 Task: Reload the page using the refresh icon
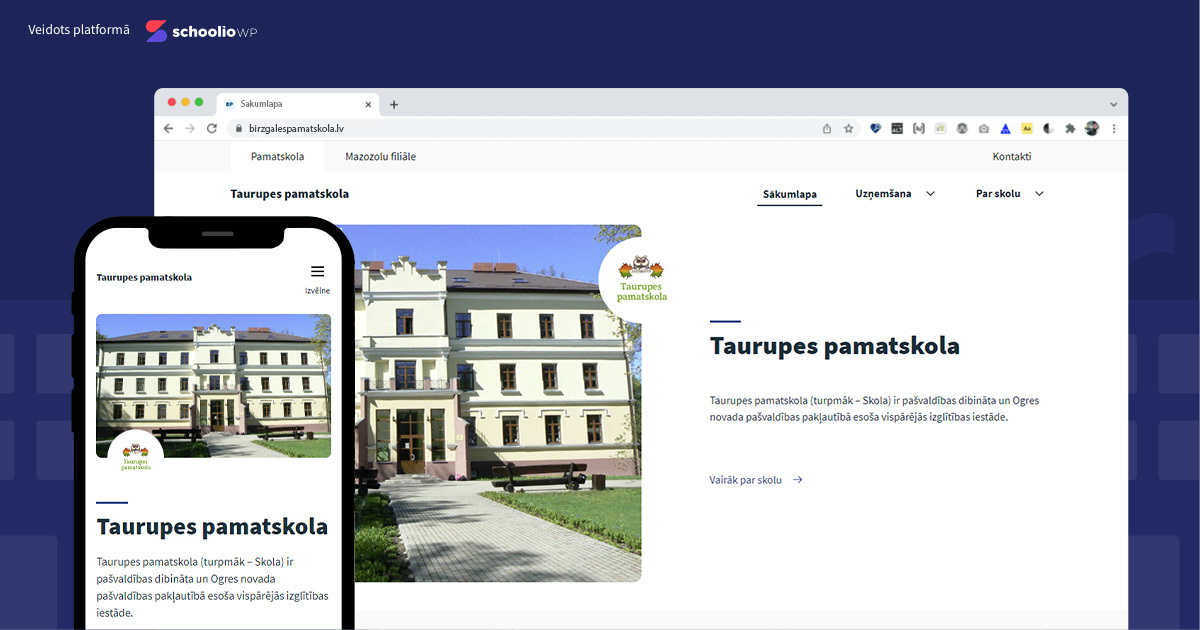pyautogui.click(x=211, y=128)
